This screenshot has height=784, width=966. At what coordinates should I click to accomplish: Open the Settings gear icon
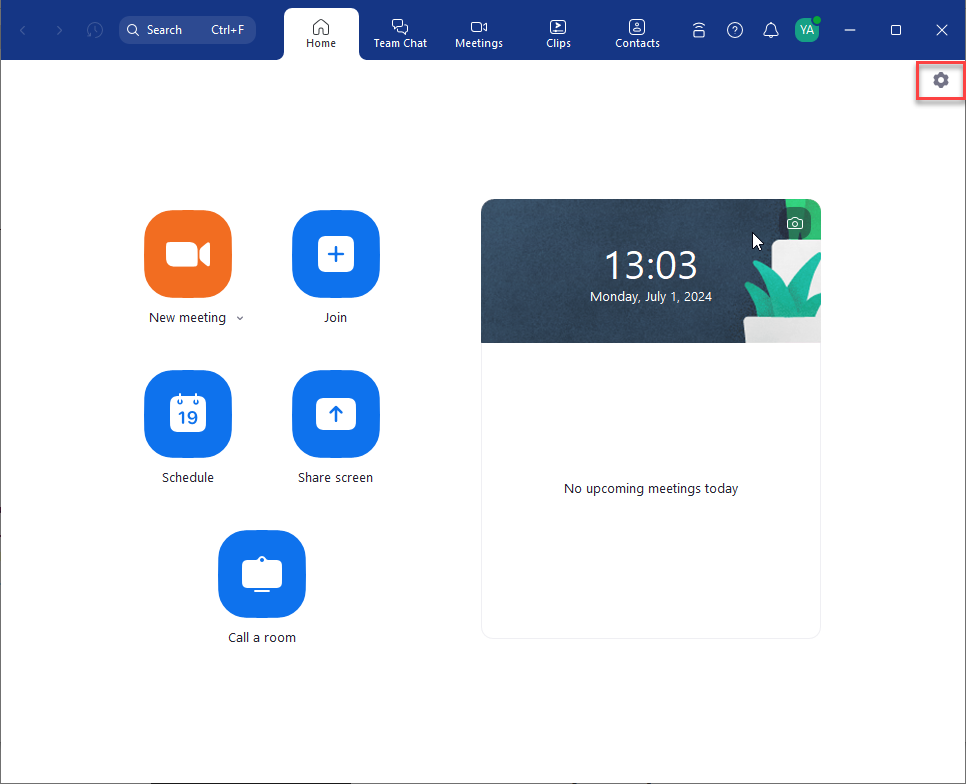[940, 80]
